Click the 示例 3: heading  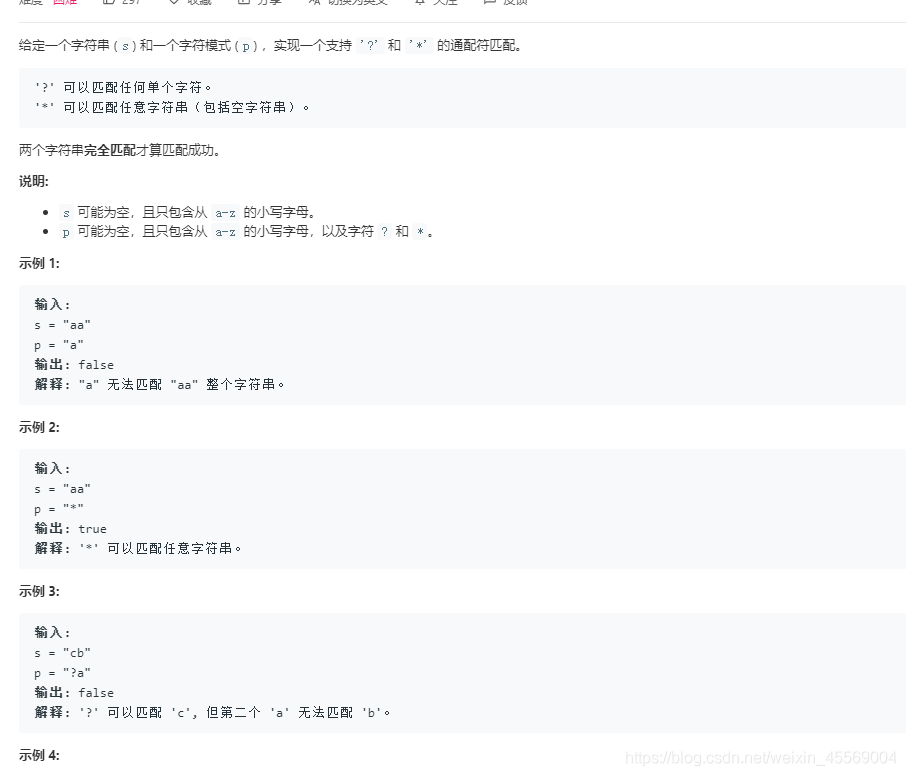[39, 592]
